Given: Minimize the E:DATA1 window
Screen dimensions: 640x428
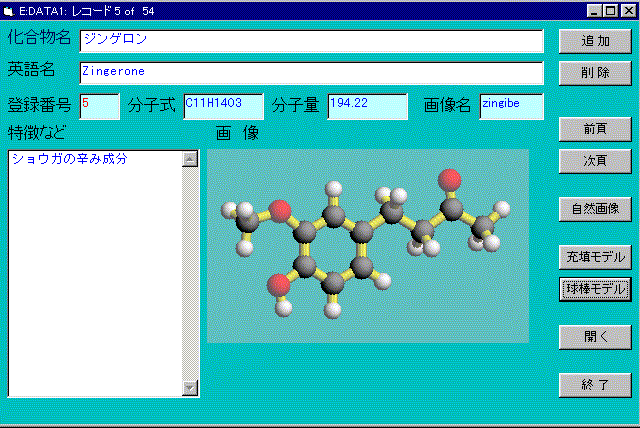Looking at the screenshot, I should [594, 11].
